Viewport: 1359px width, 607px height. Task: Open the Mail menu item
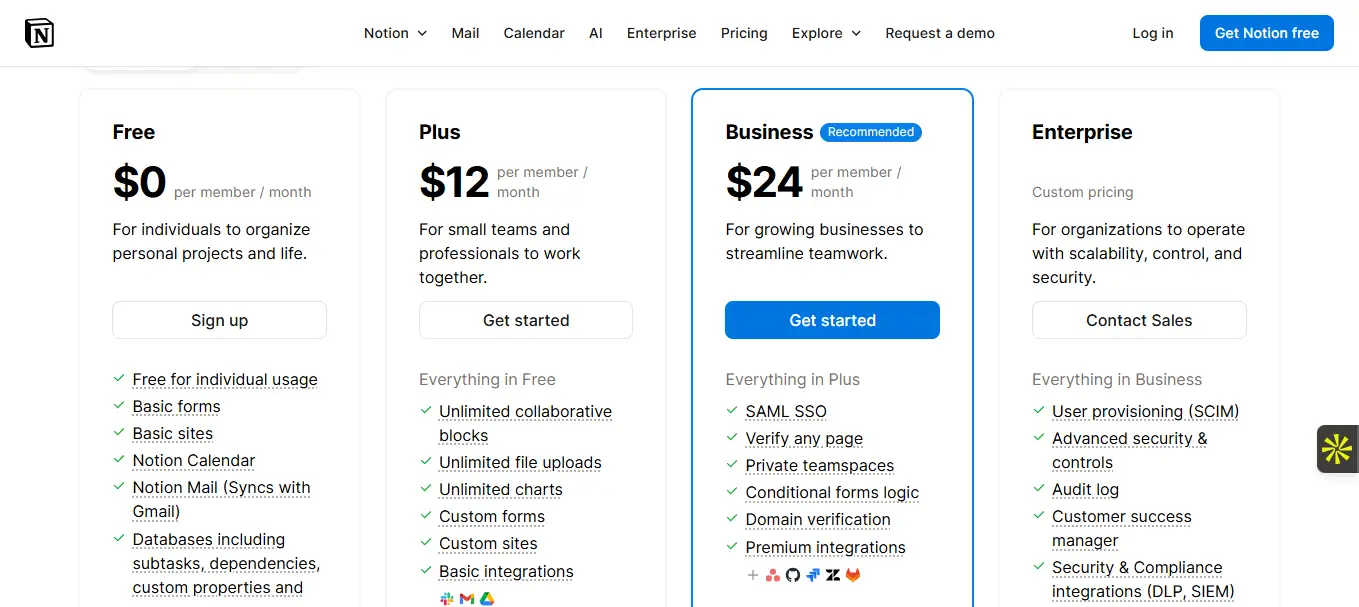tap(465, 33)
